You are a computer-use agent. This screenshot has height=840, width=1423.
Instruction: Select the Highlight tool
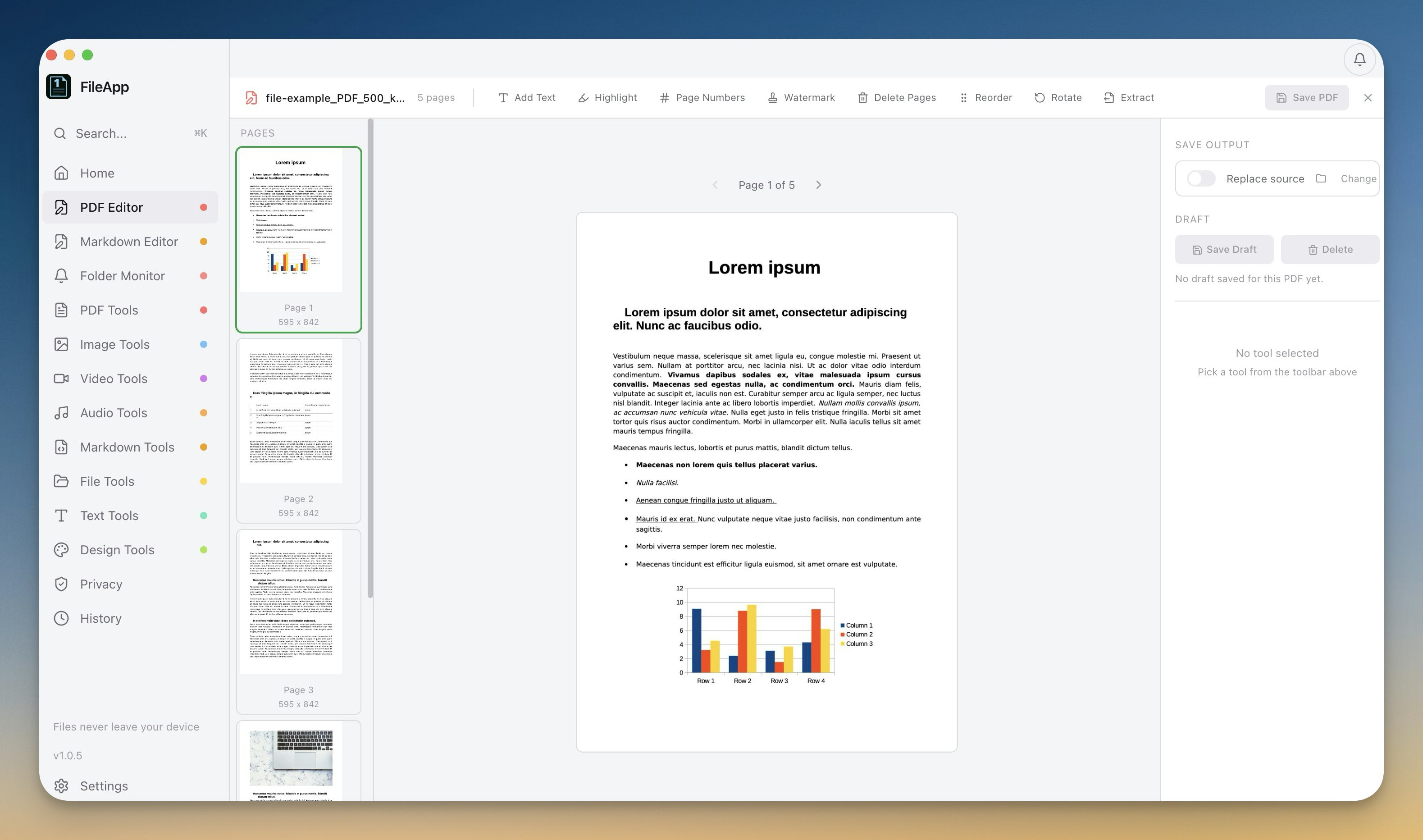point(608,97)
